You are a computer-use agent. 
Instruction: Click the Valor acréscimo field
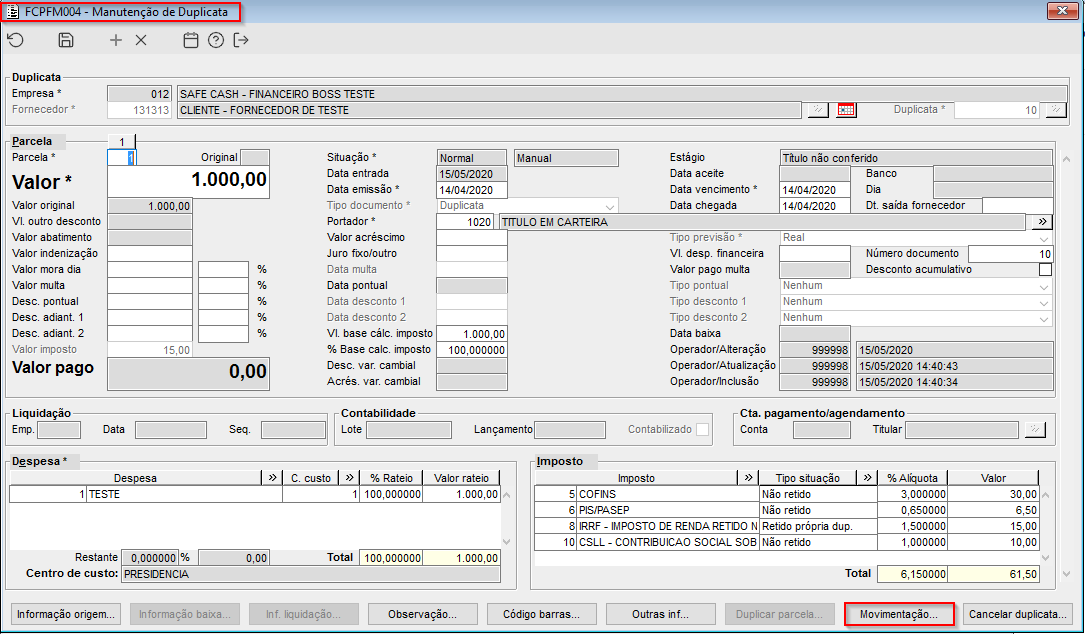click(472, 238)
